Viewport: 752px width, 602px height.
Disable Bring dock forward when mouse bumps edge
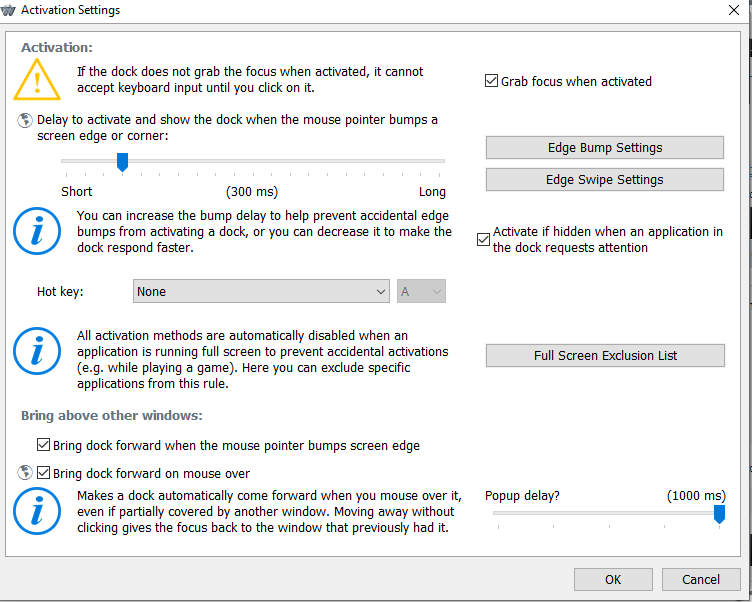pyautogui.click(x=43, y=445)
